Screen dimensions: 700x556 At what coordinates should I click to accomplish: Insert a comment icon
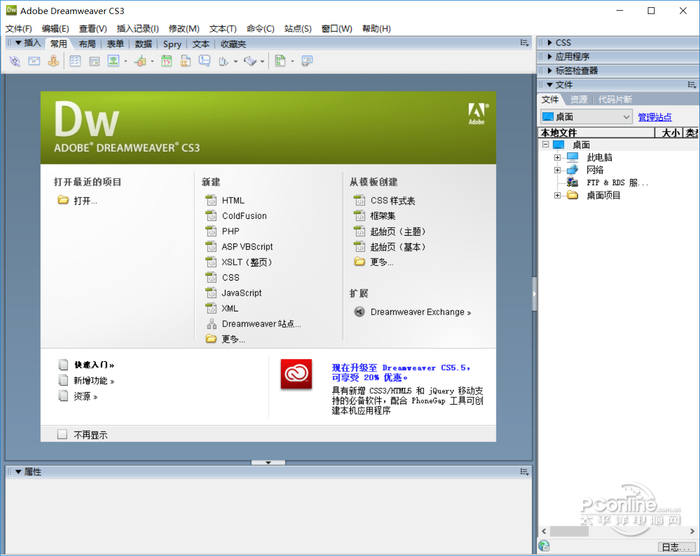(x=204, y=61)
